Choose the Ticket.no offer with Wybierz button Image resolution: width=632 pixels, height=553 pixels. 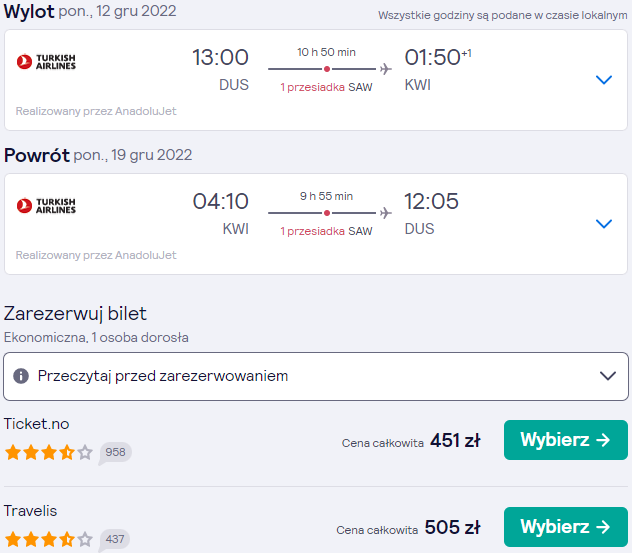click(x=565, y=440)
